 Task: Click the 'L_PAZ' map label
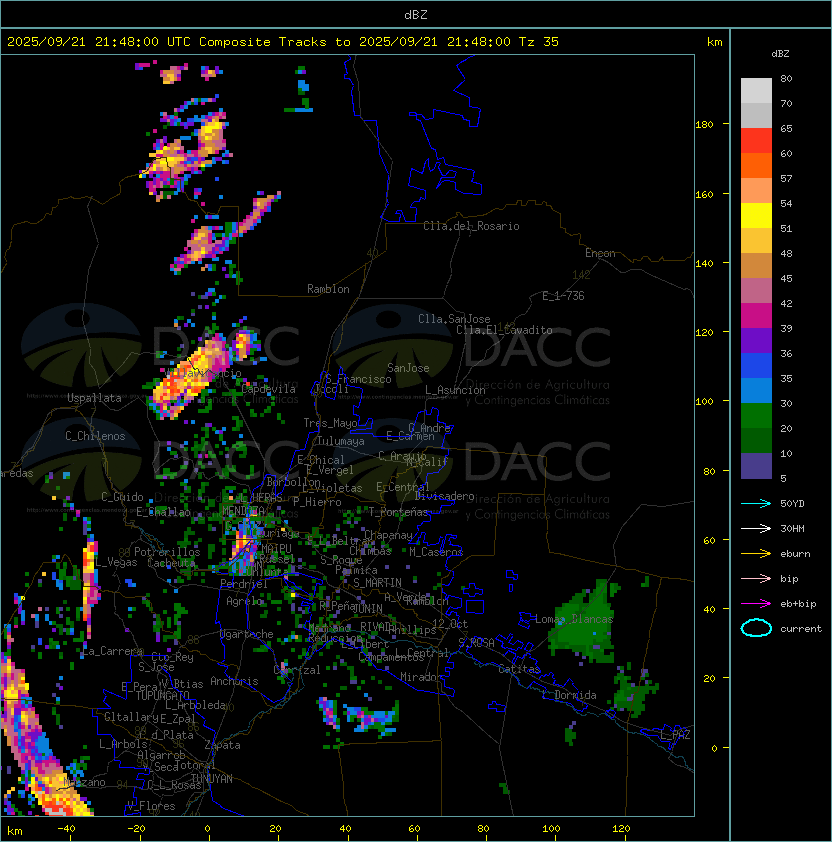tap(675, 736)
